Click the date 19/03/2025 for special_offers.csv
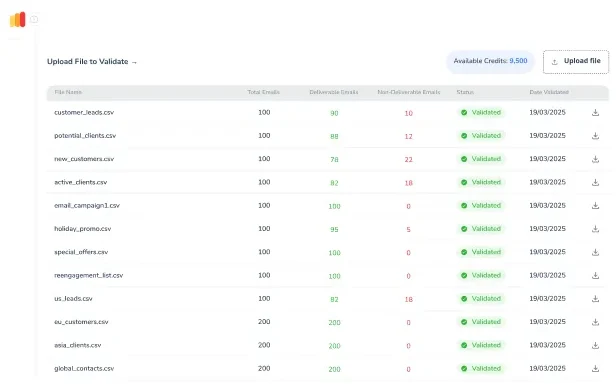Image resolution: width=616 pixels, height=386 pixels. 547,252
